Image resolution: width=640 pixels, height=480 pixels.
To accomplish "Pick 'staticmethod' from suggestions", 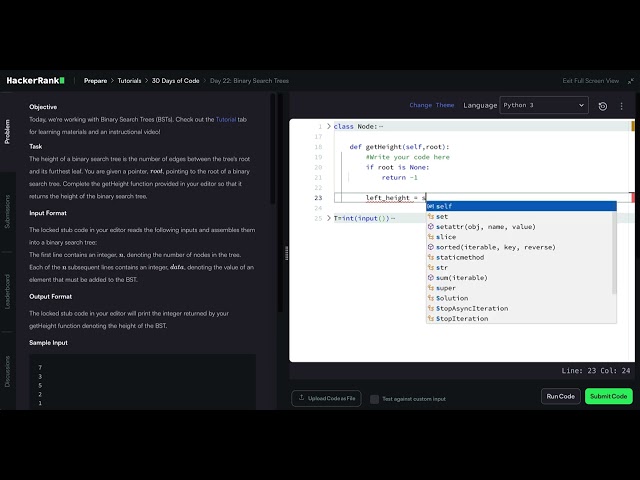I will (521, 257).
